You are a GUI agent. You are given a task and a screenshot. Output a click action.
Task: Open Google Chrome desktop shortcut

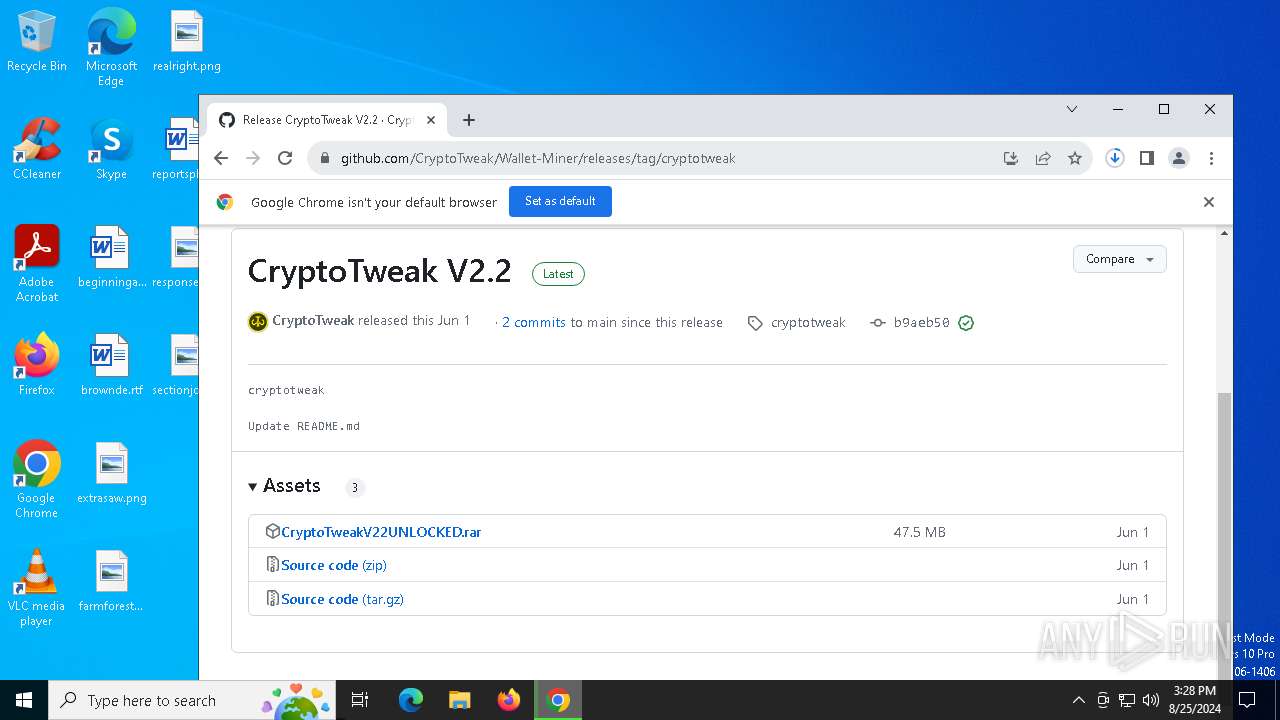tap(37, 480)
